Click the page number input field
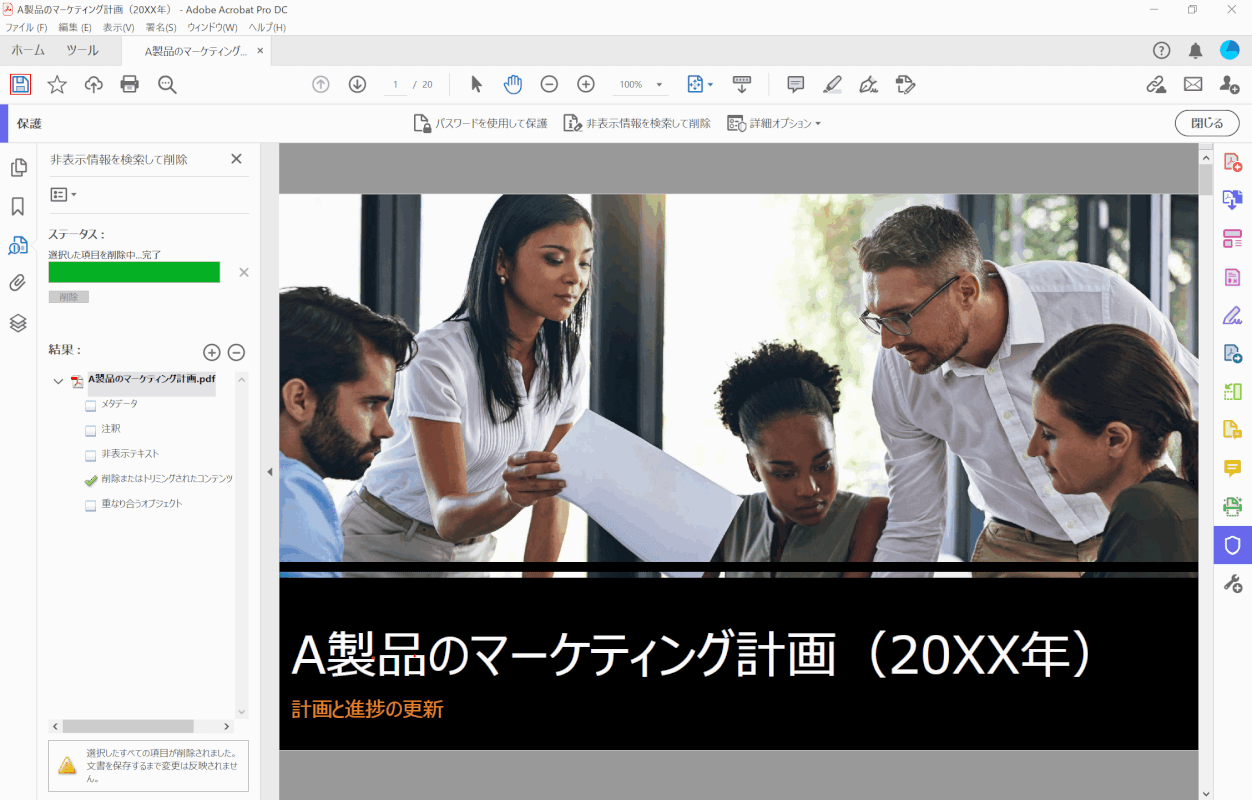 click(394, 84)
